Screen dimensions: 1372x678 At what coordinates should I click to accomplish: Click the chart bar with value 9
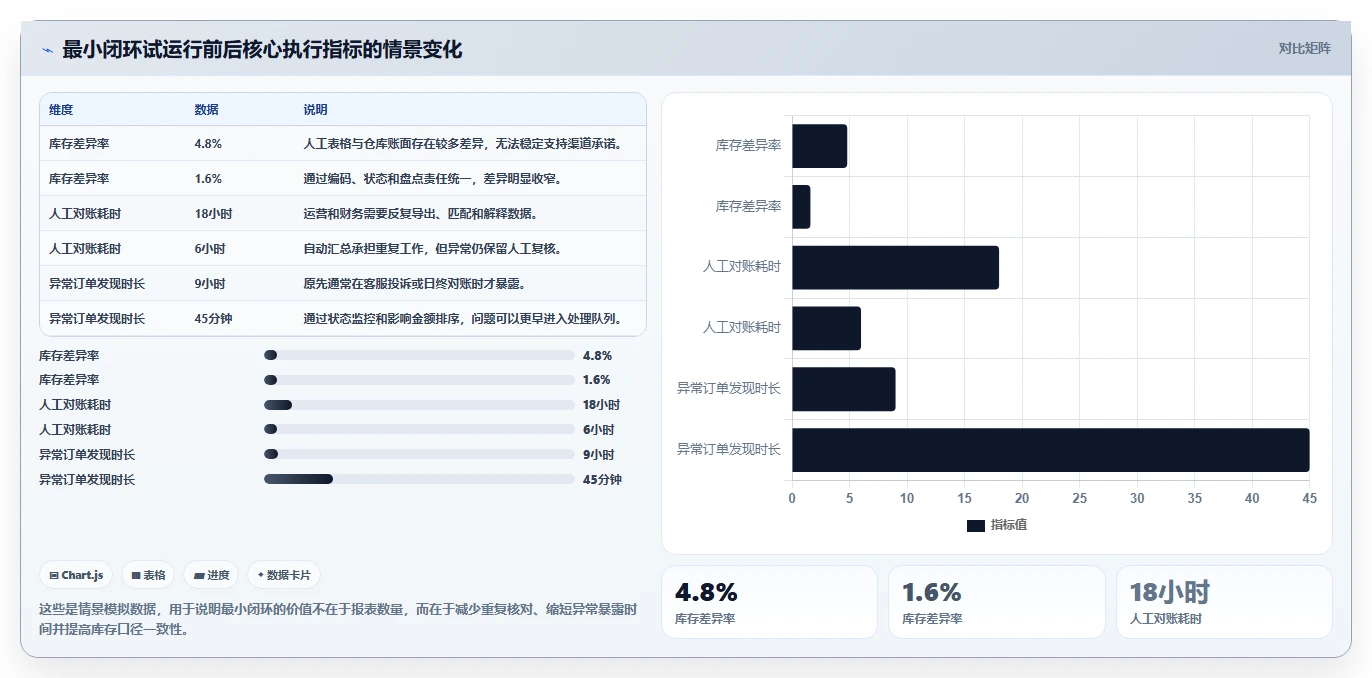pyautogui.click(x=843, y=389)
